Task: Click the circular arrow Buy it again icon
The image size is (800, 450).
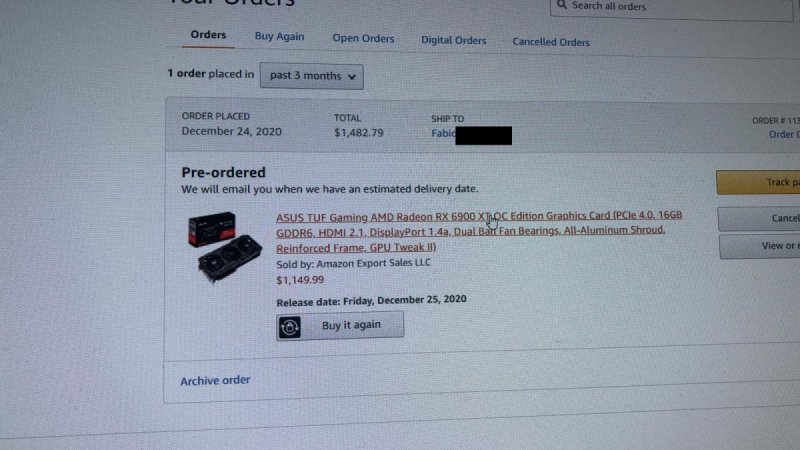Action: (289, 328)
